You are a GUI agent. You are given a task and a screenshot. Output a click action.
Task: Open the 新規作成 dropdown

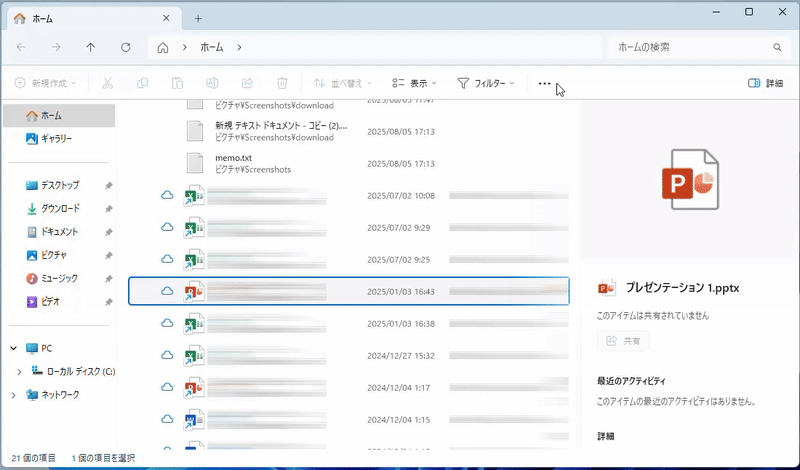pyautogui.click(x=45, y=83)
